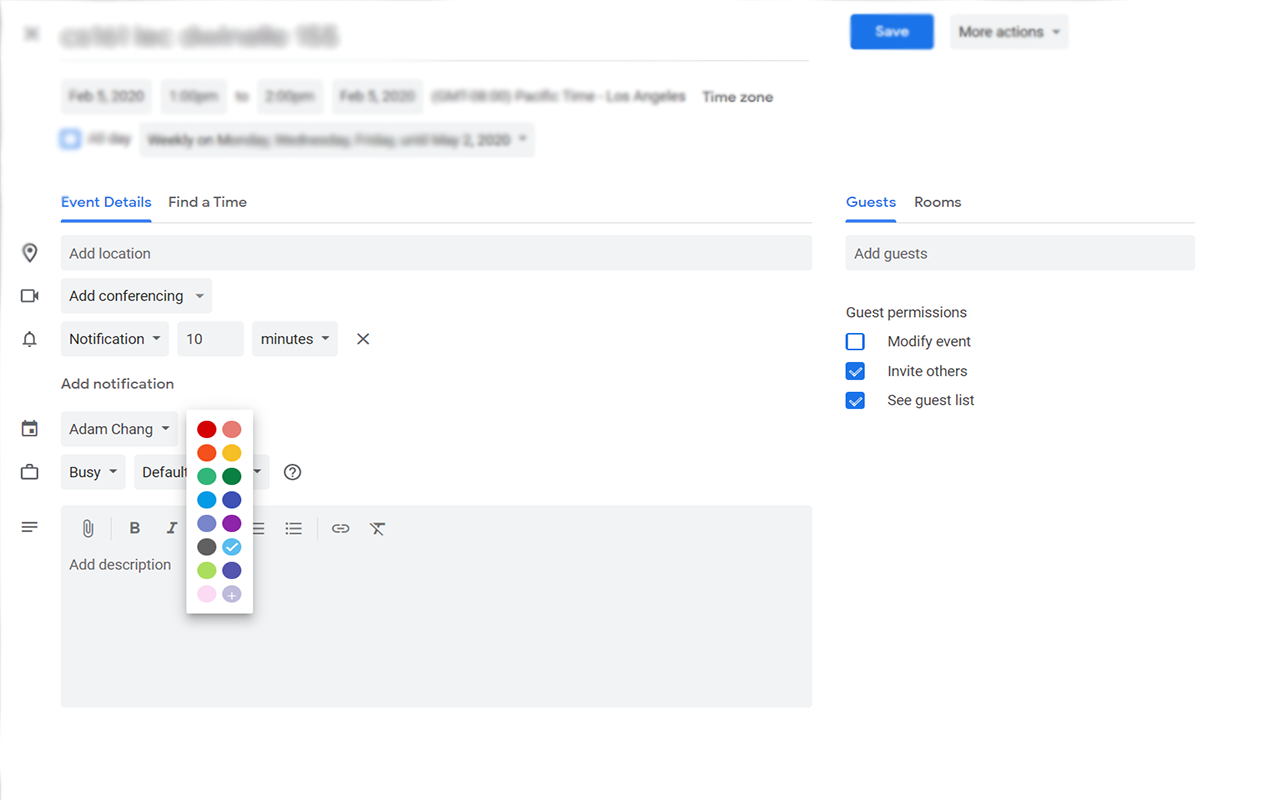Close the event editor
The width and height of the screenshot is (1280, 800).
pos(32,34)
